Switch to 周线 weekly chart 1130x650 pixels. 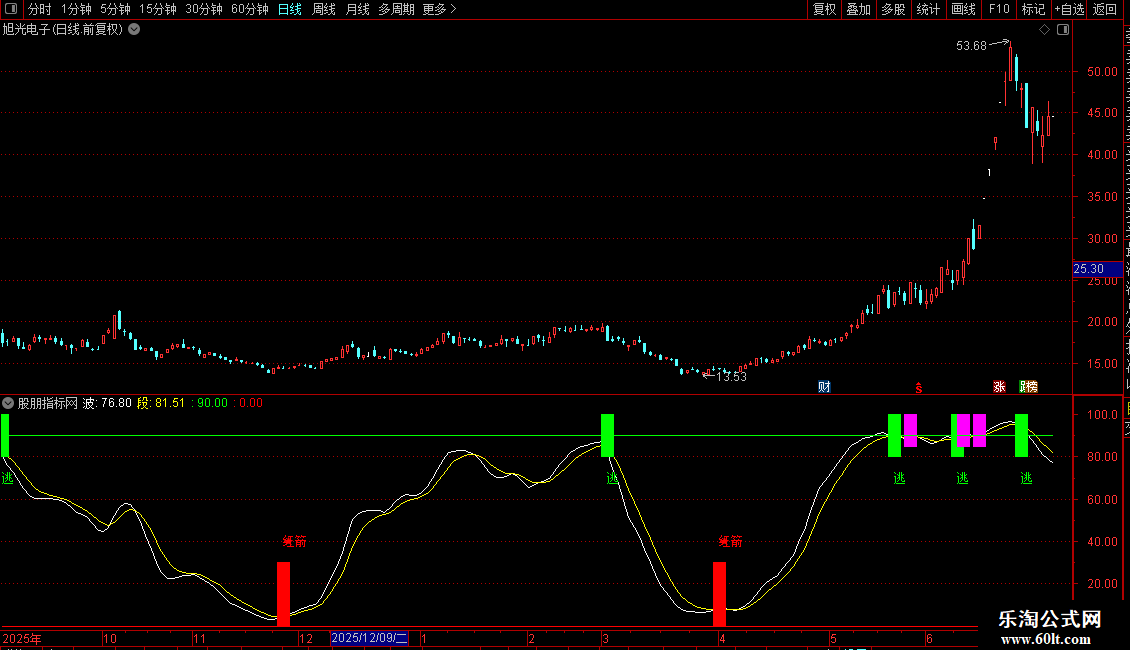click(324, 9)
